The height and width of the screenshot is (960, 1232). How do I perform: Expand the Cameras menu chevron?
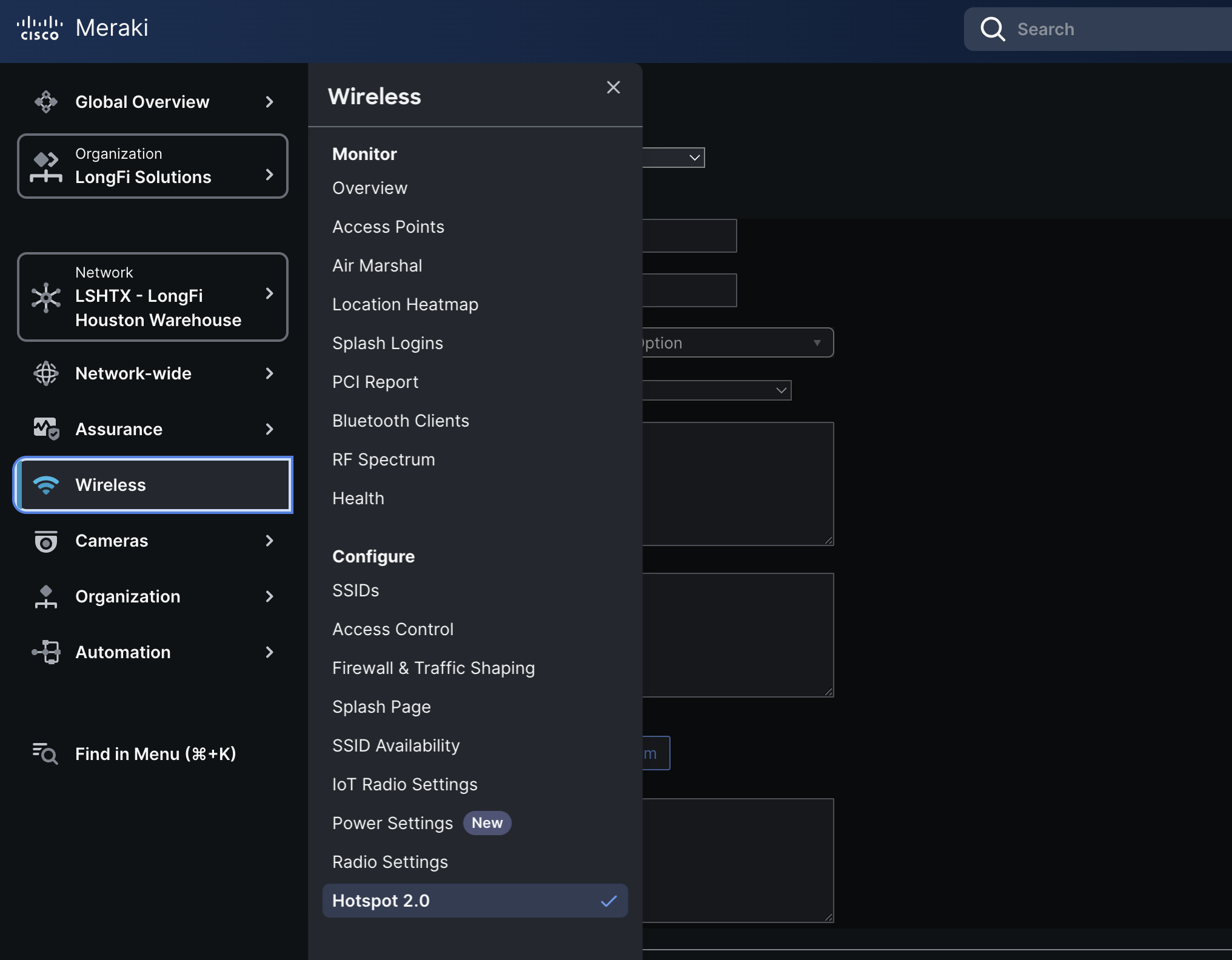[x=270, y=541]
